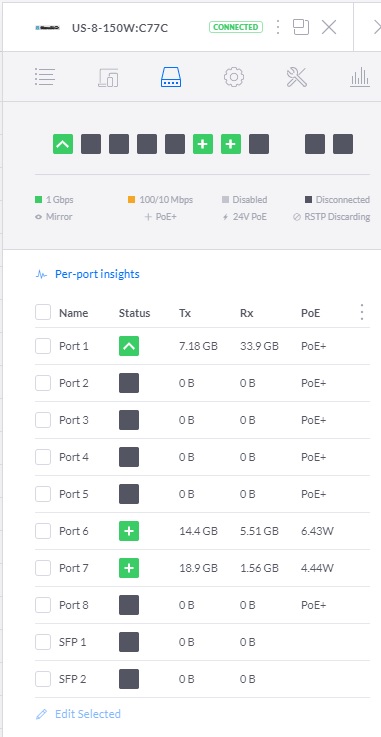The height and width of the screenshot is (737, 381).
Task: Expand the panel with right chevron arrow
Action: (377, 27)
